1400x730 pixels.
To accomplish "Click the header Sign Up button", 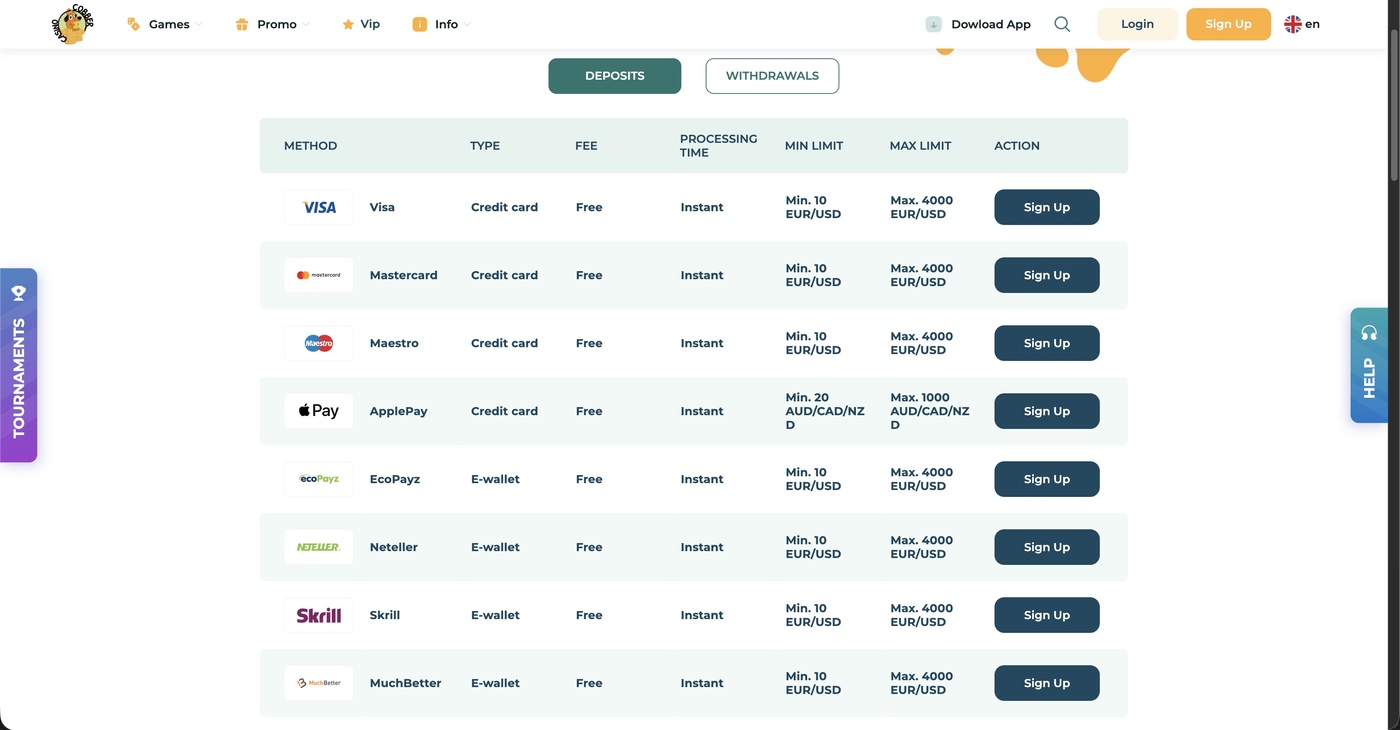I will pyautogui.click(x=1229, y=24).
